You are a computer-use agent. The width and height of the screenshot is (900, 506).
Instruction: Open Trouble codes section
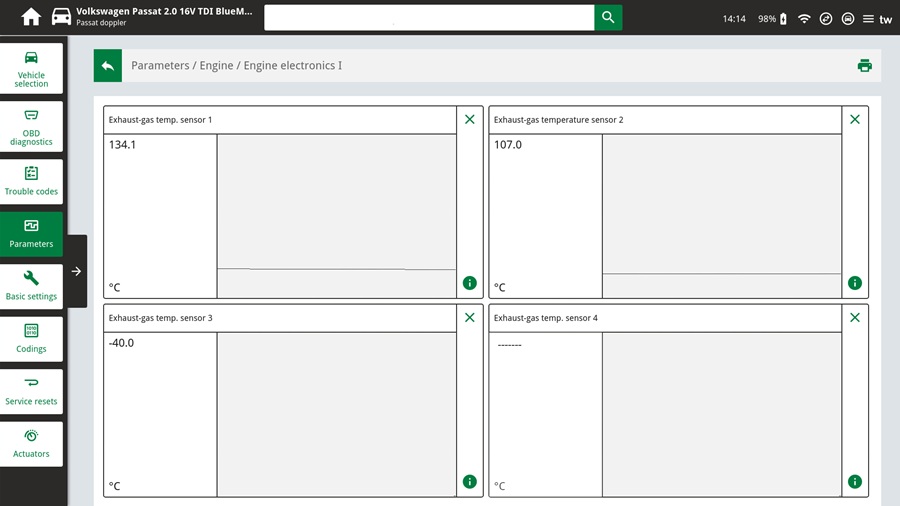pyautogui.click(x=31, y=181)
